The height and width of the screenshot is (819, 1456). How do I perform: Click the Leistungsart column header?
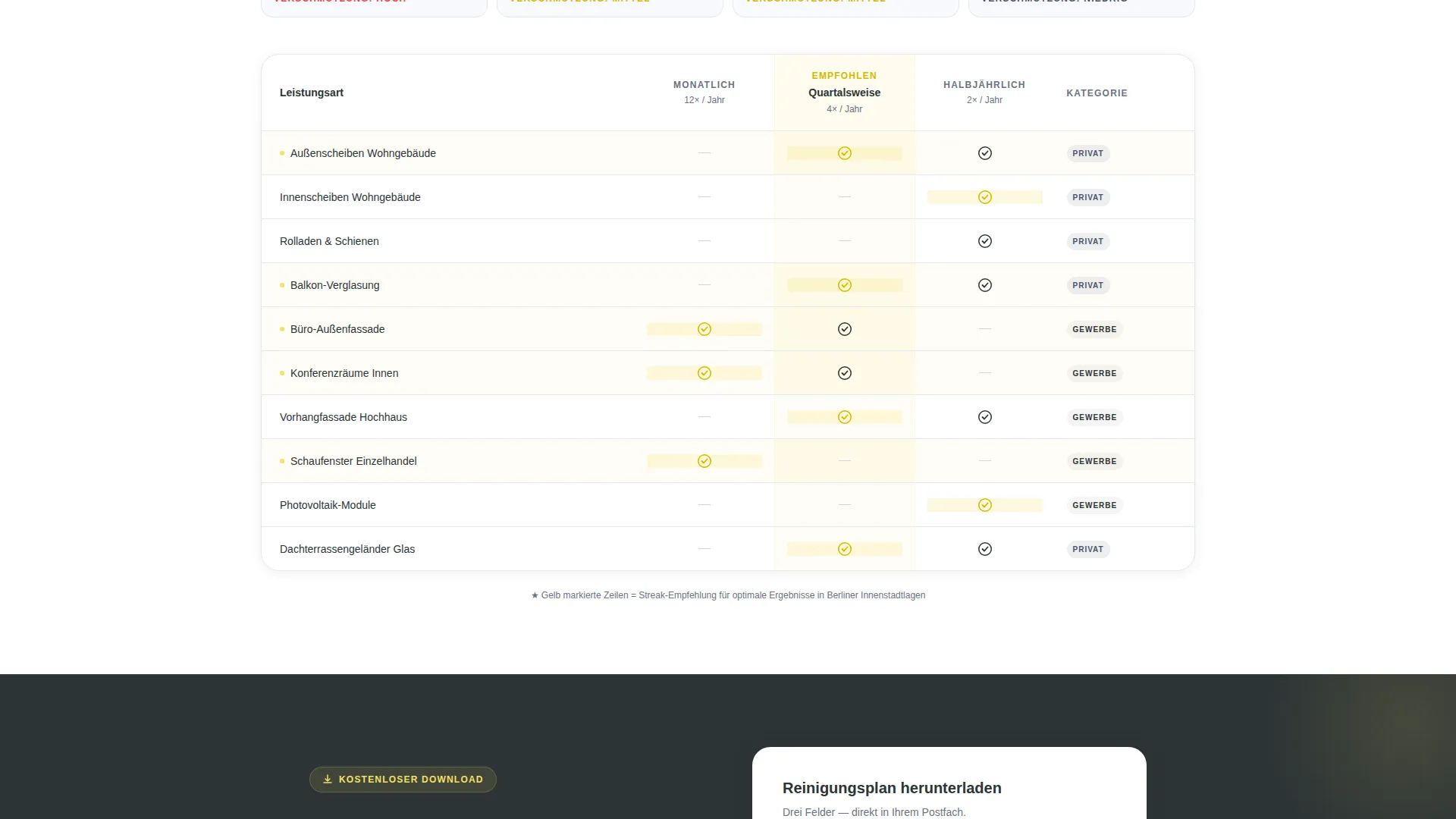tap(311, 93)
